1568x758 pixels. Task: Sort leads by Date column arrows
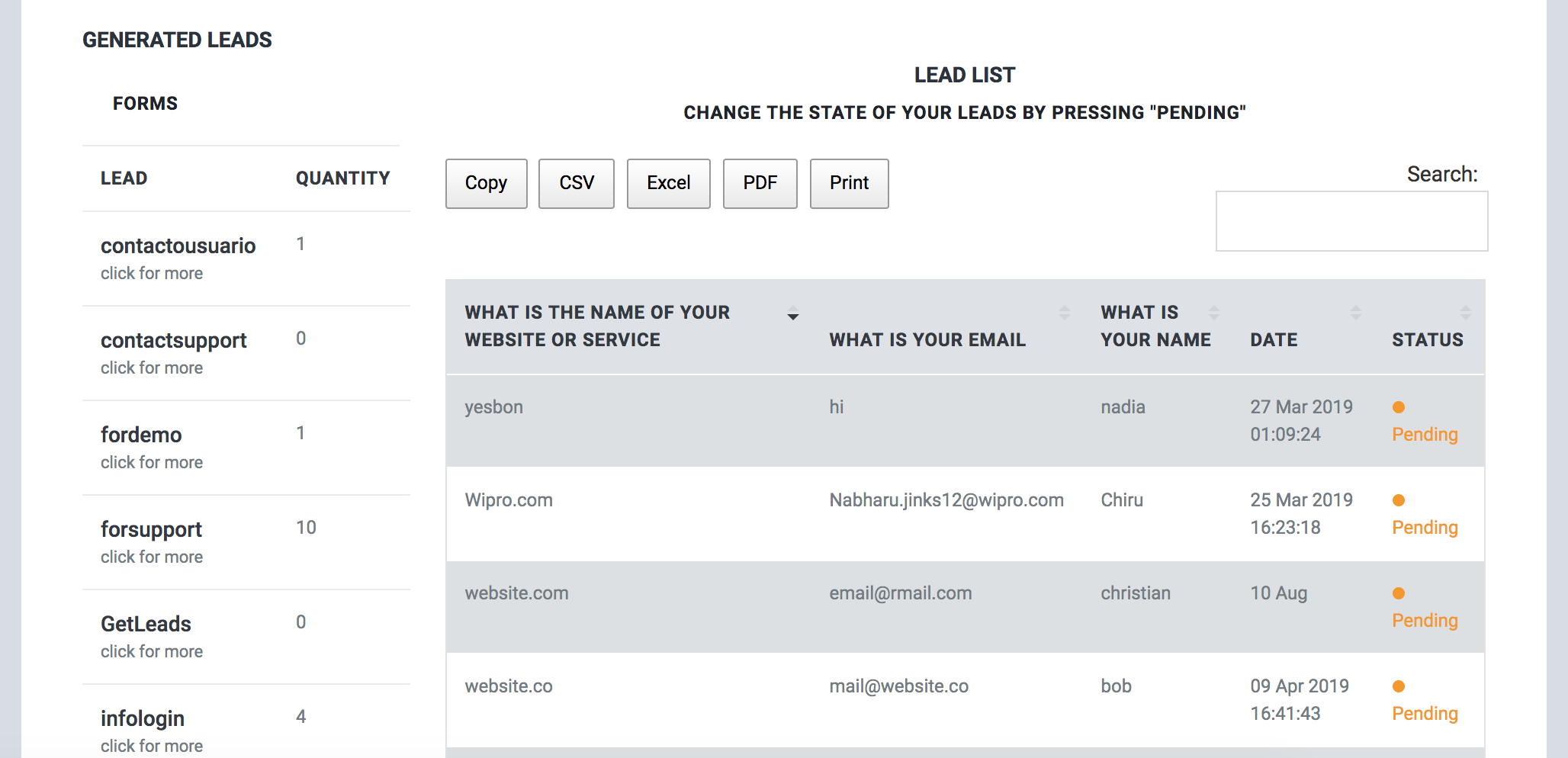pyautogui.click(x=1356, y=313)
